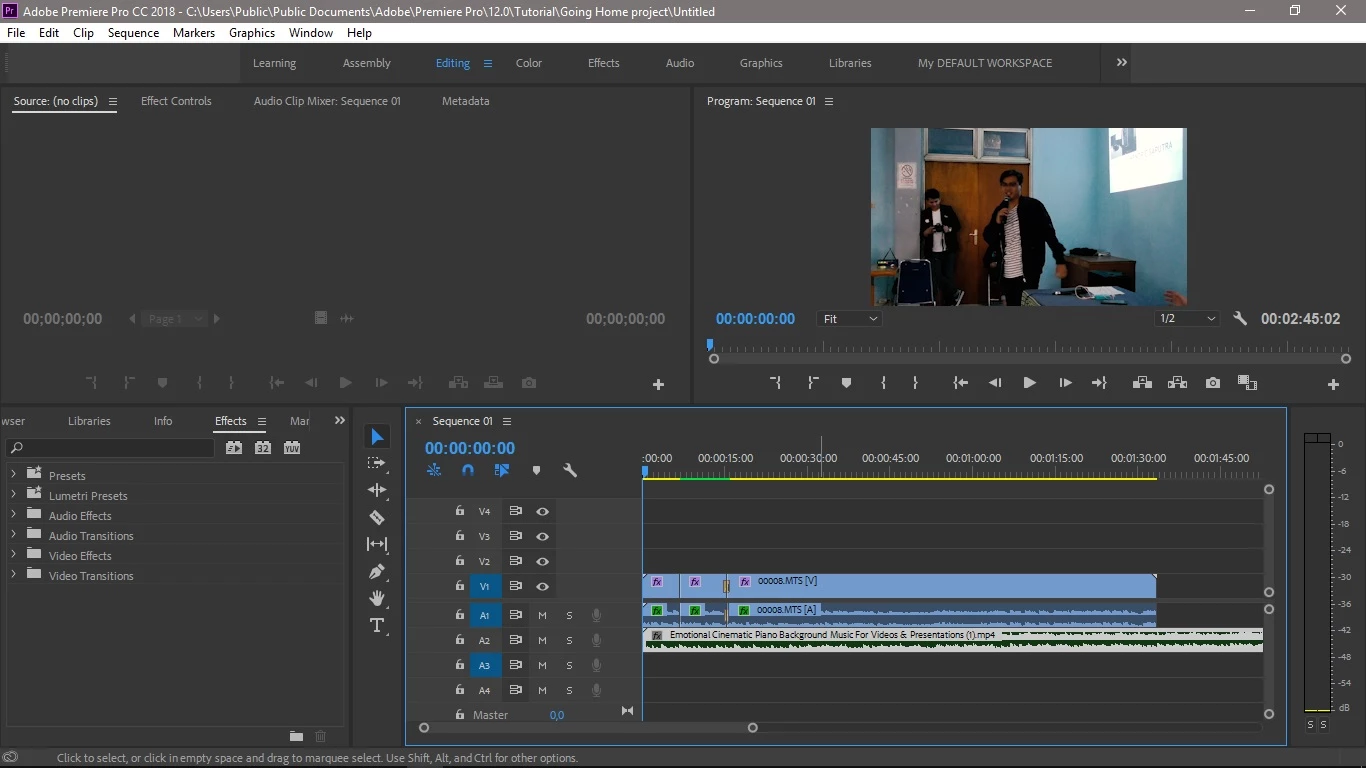This screenshot has width=1366, height=768.
Task: Click the timeline zoom scroll bar handle
Action: pos(588,728)
